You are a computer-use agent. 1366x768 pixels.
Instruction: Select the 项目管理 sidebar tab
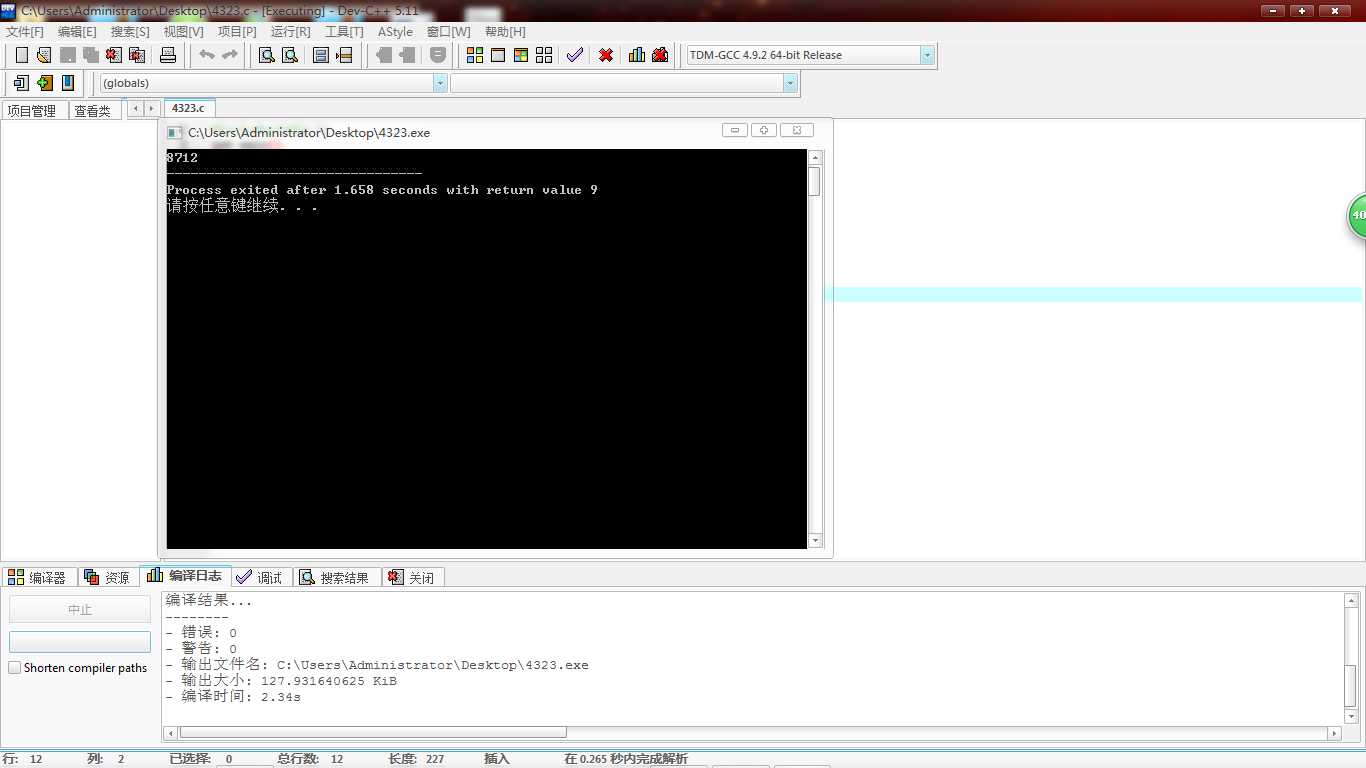(34, 111)
